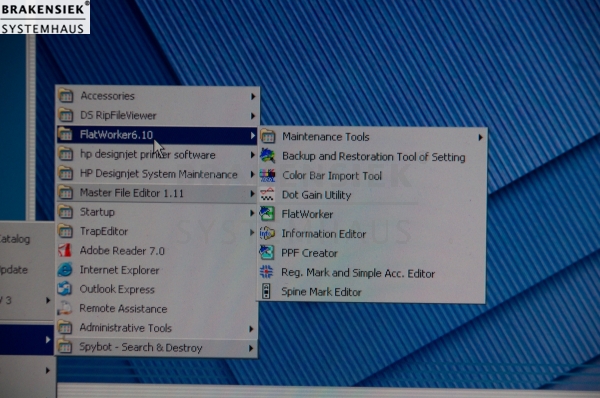
Task: Expand the Startup submenu arrow
Action: pos(252,213)
